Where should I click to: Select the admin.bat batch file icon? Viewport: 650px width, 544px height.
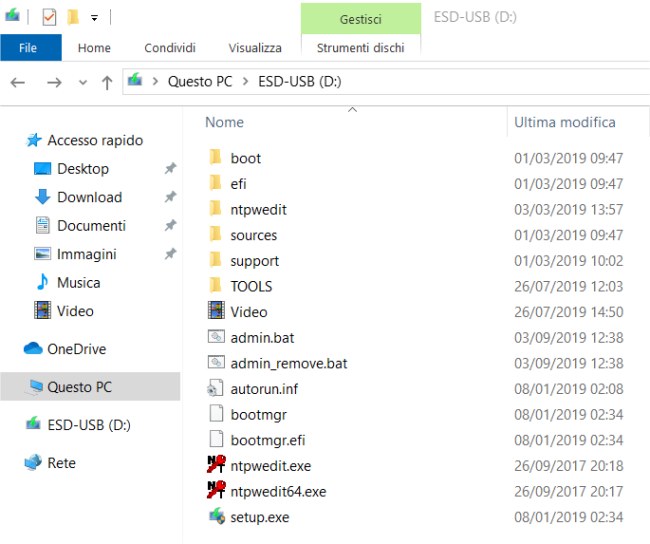click(215, 338)
